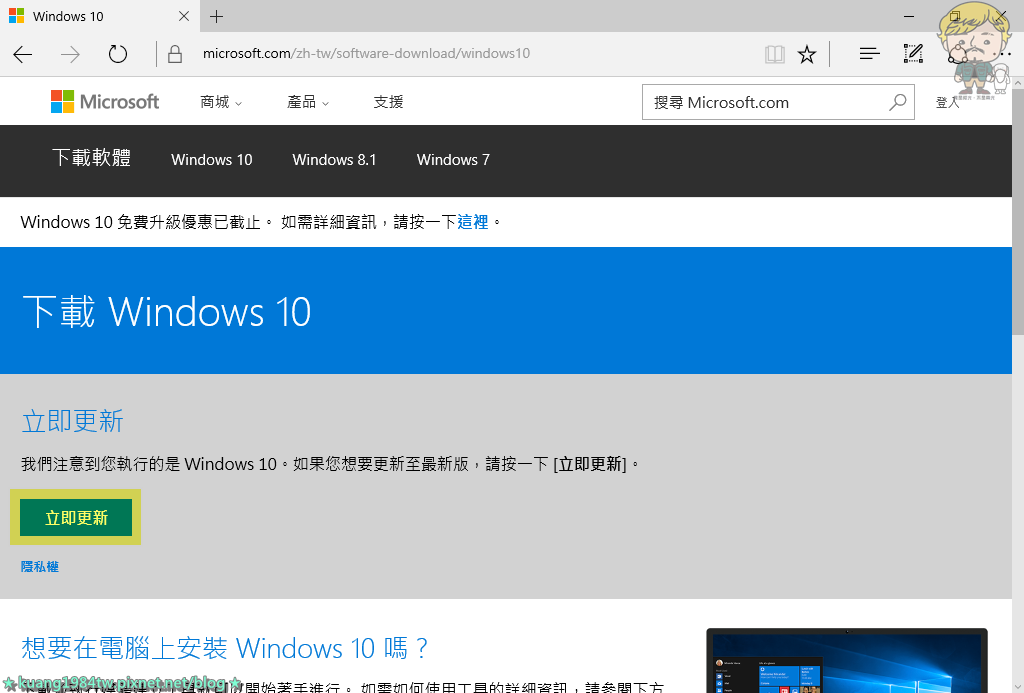Expand the 產品 dropdown menu
The height and width of the screenshot is (693, 1024).
(308, 102)
